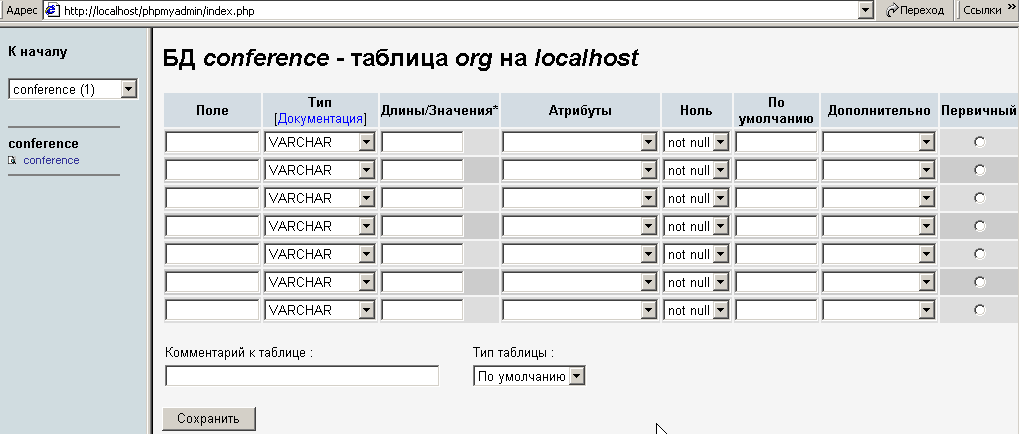Open the Дополнительно dropdown in second row
This screenshot has height=434, width=1019.
click(879, 170)
